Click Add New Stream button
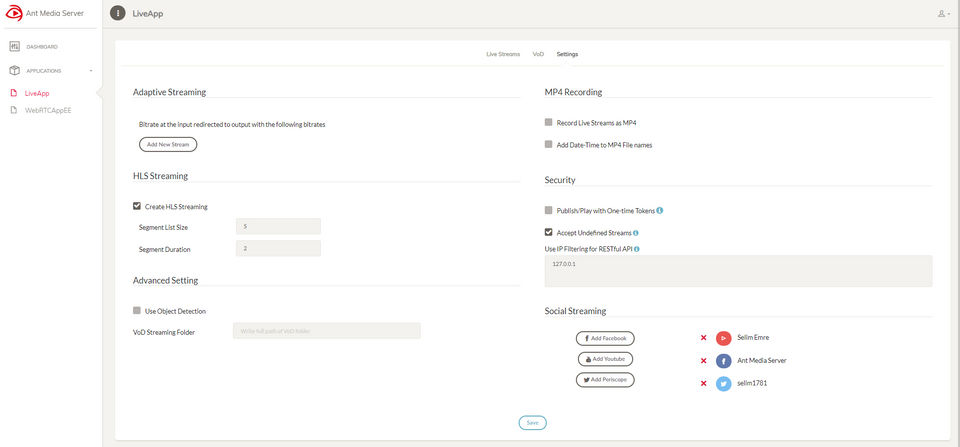Viewport: 960px width, 447px height. point(168,144)
